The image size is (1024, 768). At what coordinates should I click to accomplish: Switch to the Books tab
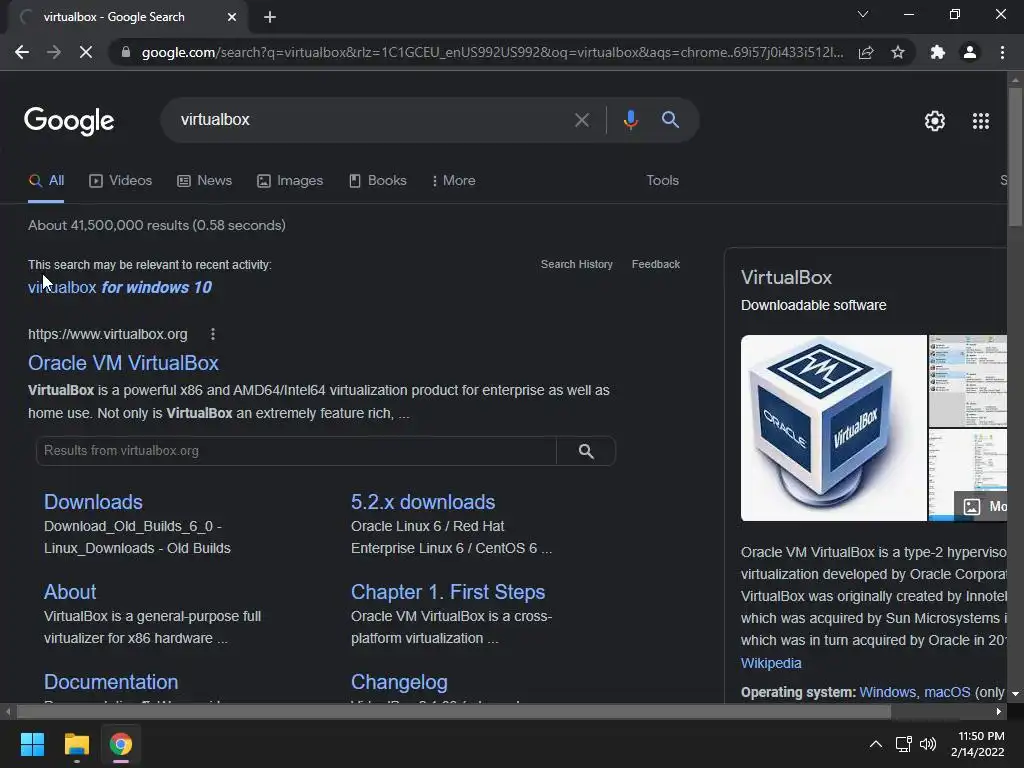coord(378,181)
